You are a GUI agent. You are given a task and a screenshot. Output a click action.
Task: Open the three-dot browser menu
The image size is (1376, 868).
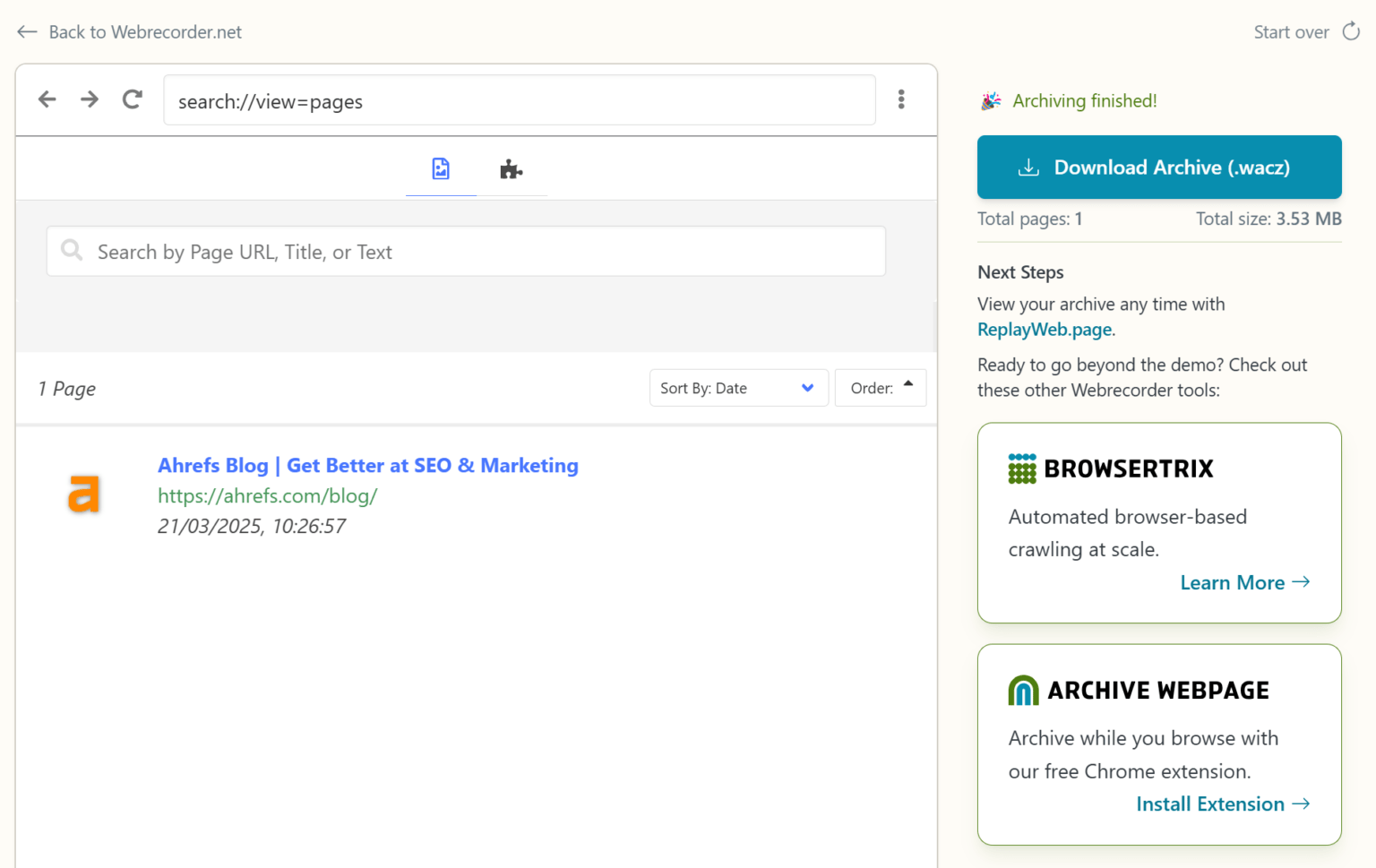[901, 99]
